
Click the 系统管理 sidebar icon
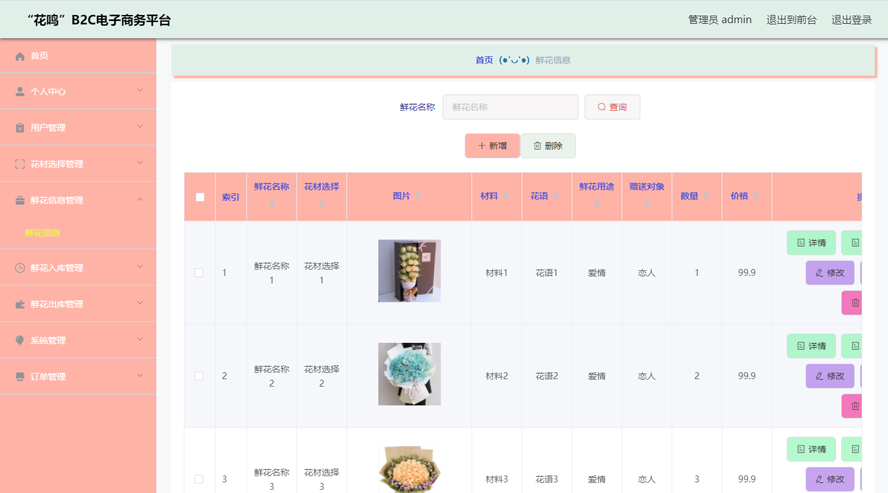20,341
